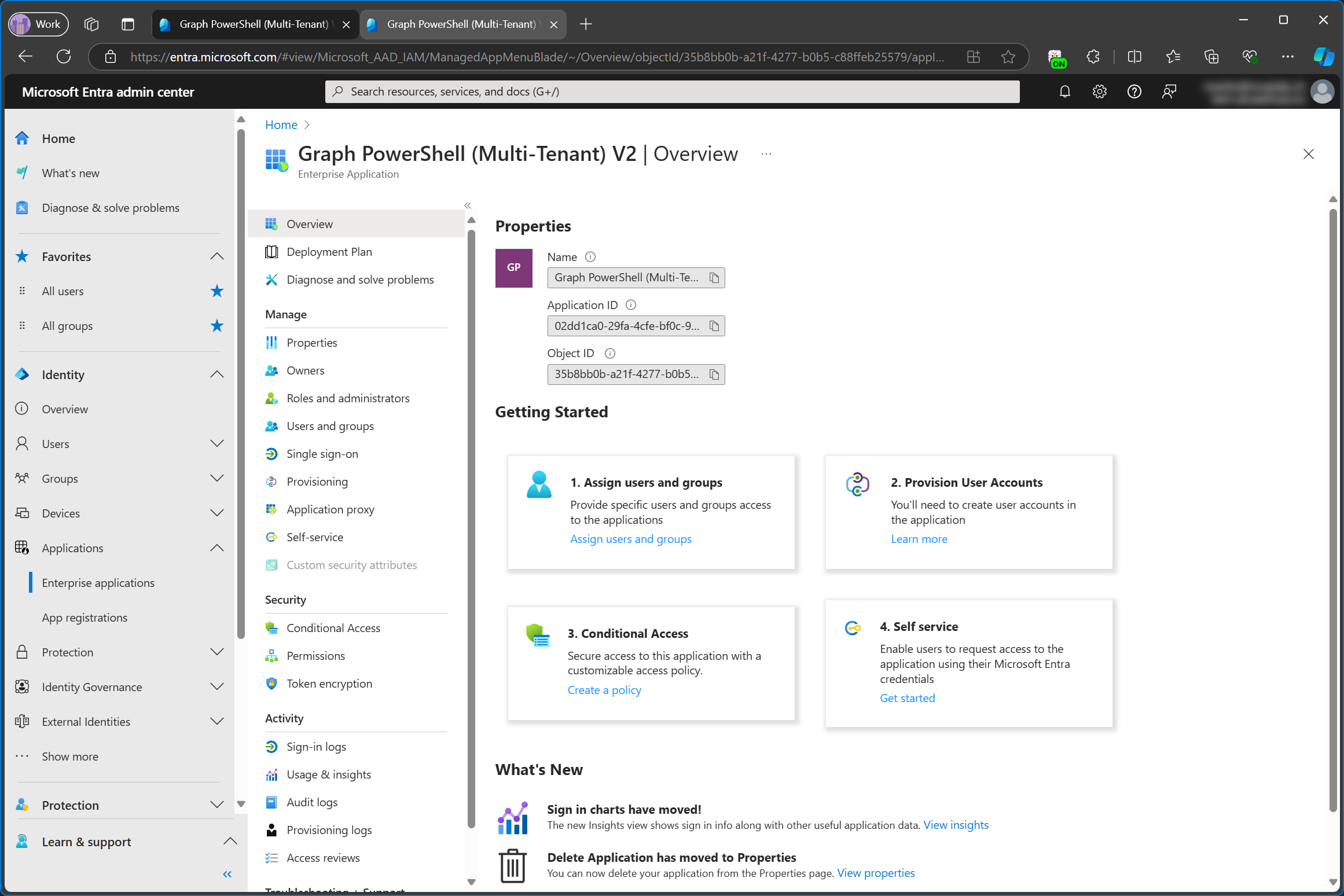Collapse the Identity section
1344x896 pixels.
pyautogui.click(x=217, y=374)
